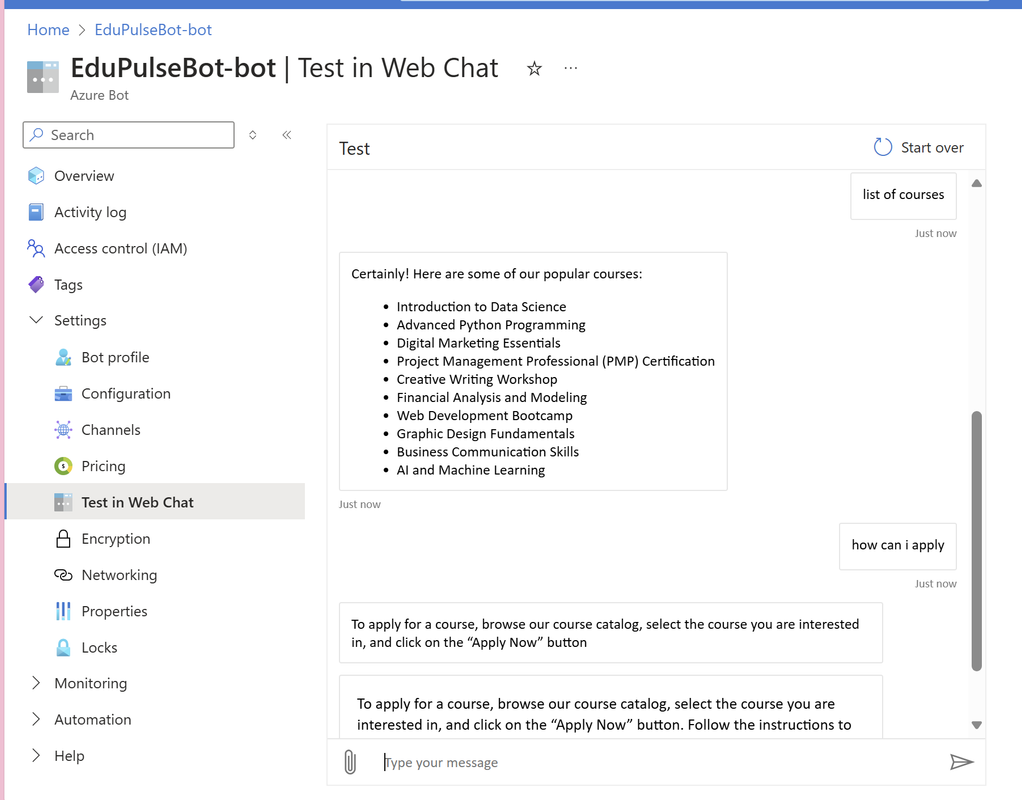Expand the Monitoring section chevron
Image resolution: width=1022 pixels, height=800 pixels.
36,683
